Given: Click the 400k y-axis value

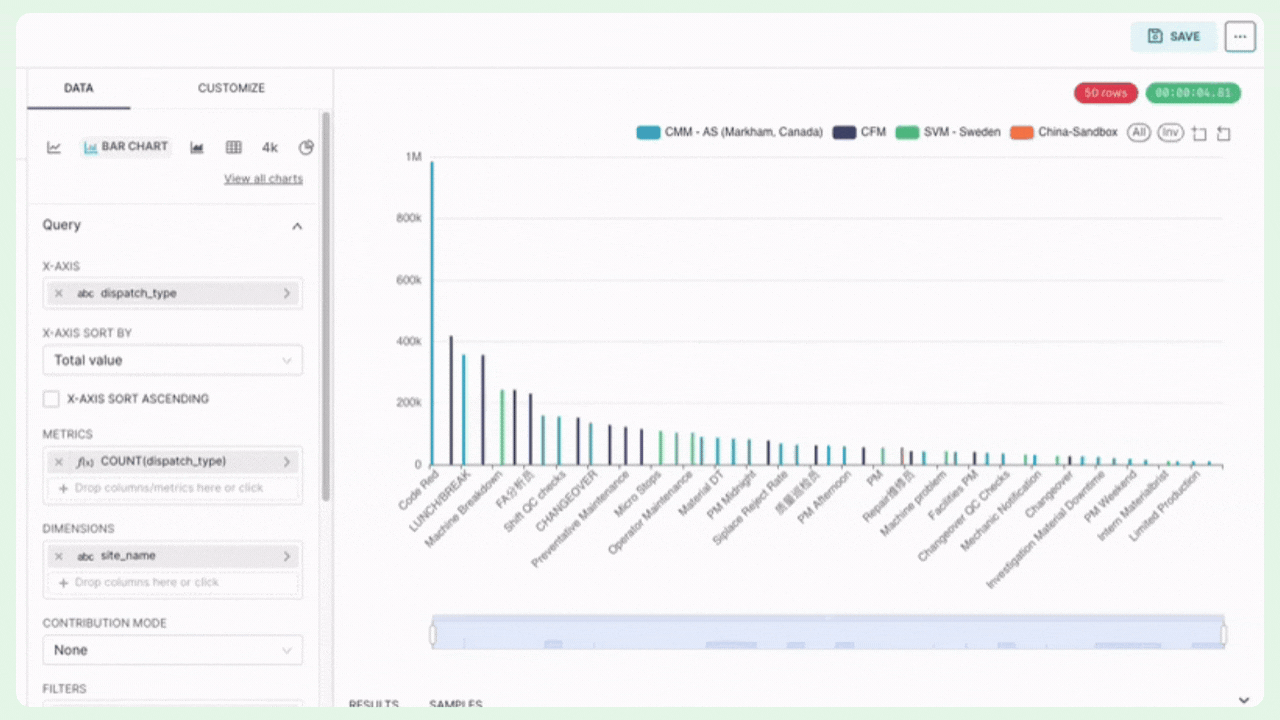Looking at the screenshot, I should click(x=409, y=342).
